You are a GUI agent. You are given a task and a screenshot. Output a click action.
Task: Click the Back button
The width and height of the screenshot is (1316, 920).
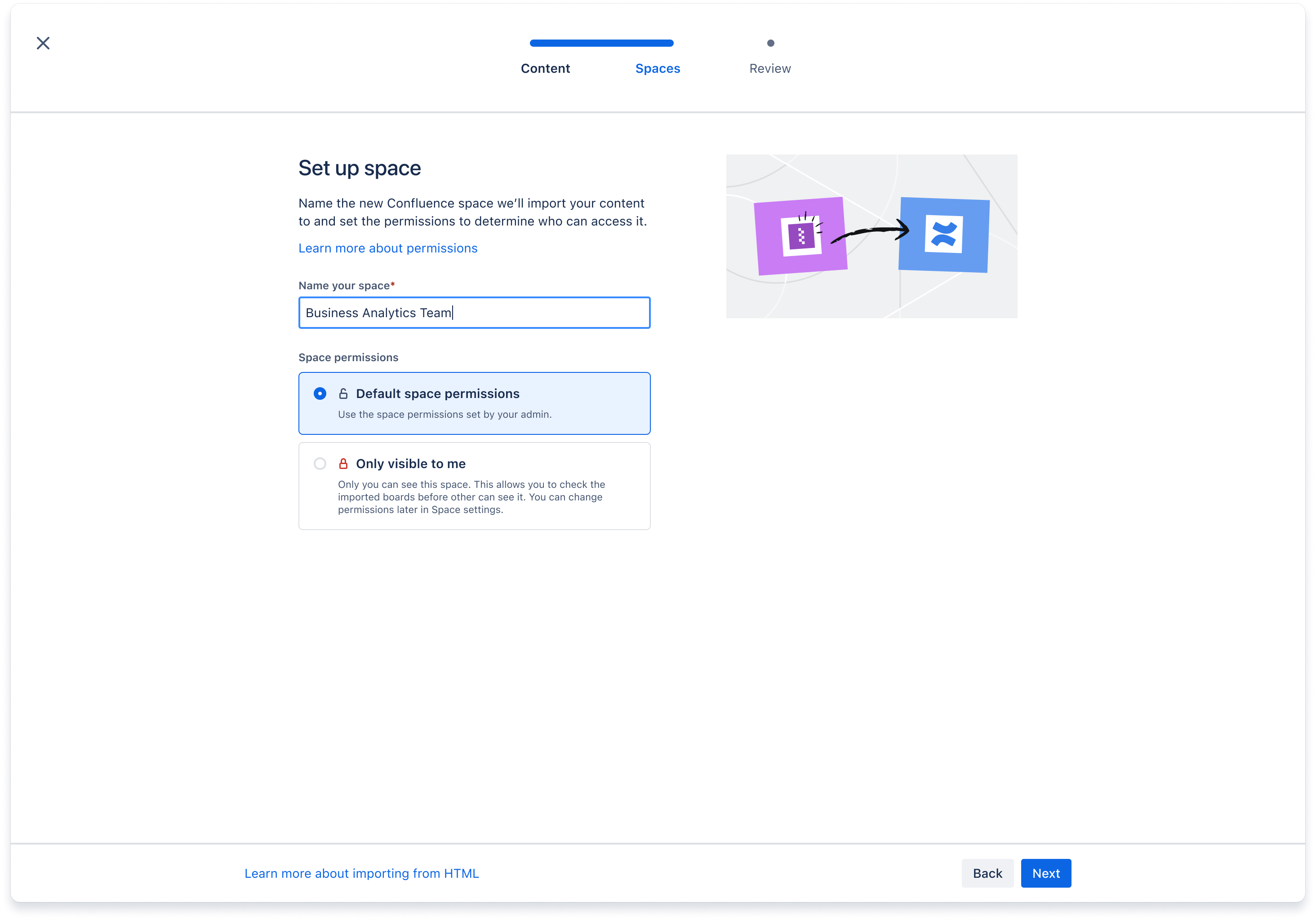click(987, 873)
